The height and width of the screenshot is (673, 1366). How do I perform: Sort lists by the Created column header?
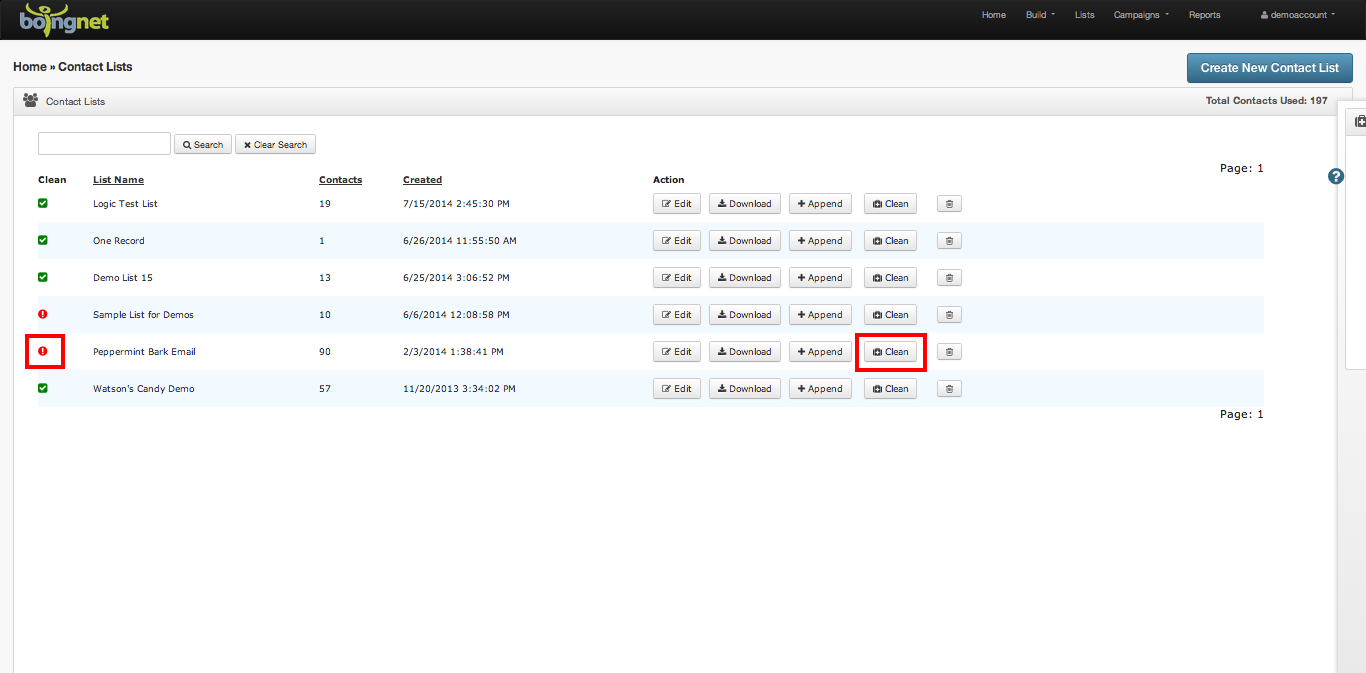click(422, 179)
